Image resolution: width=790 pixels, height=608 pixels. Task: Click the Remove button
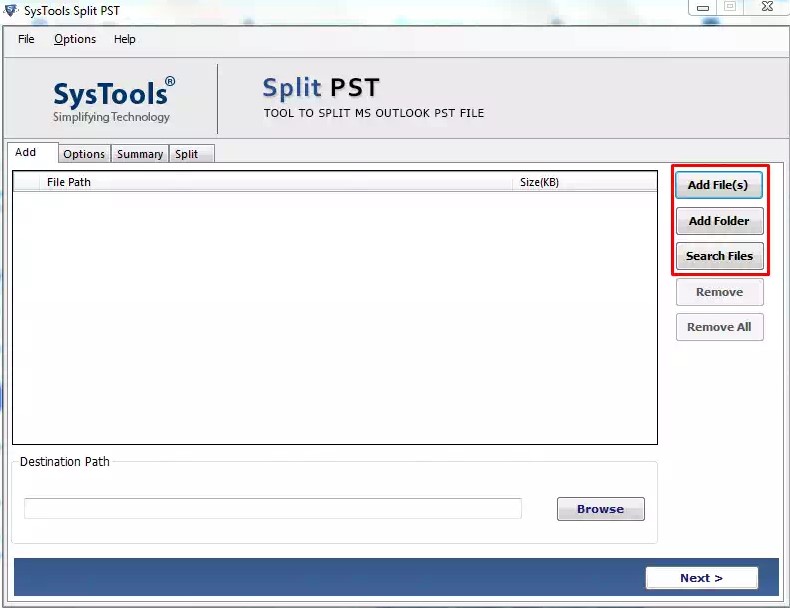719,292
